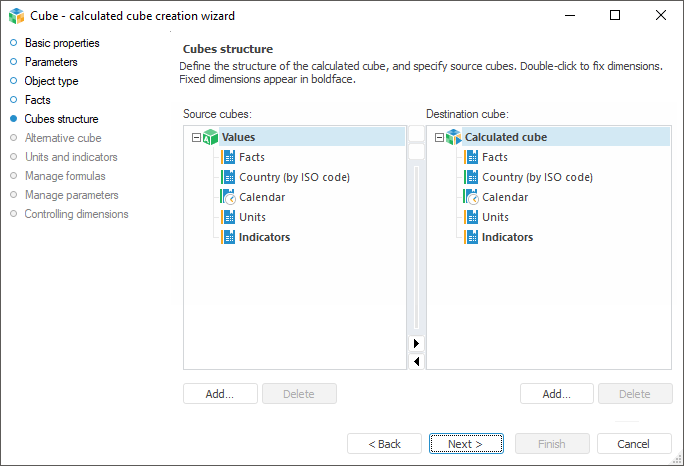
Task: Click the Values cube icon in Source cubes
Action: tap(210, 137)
